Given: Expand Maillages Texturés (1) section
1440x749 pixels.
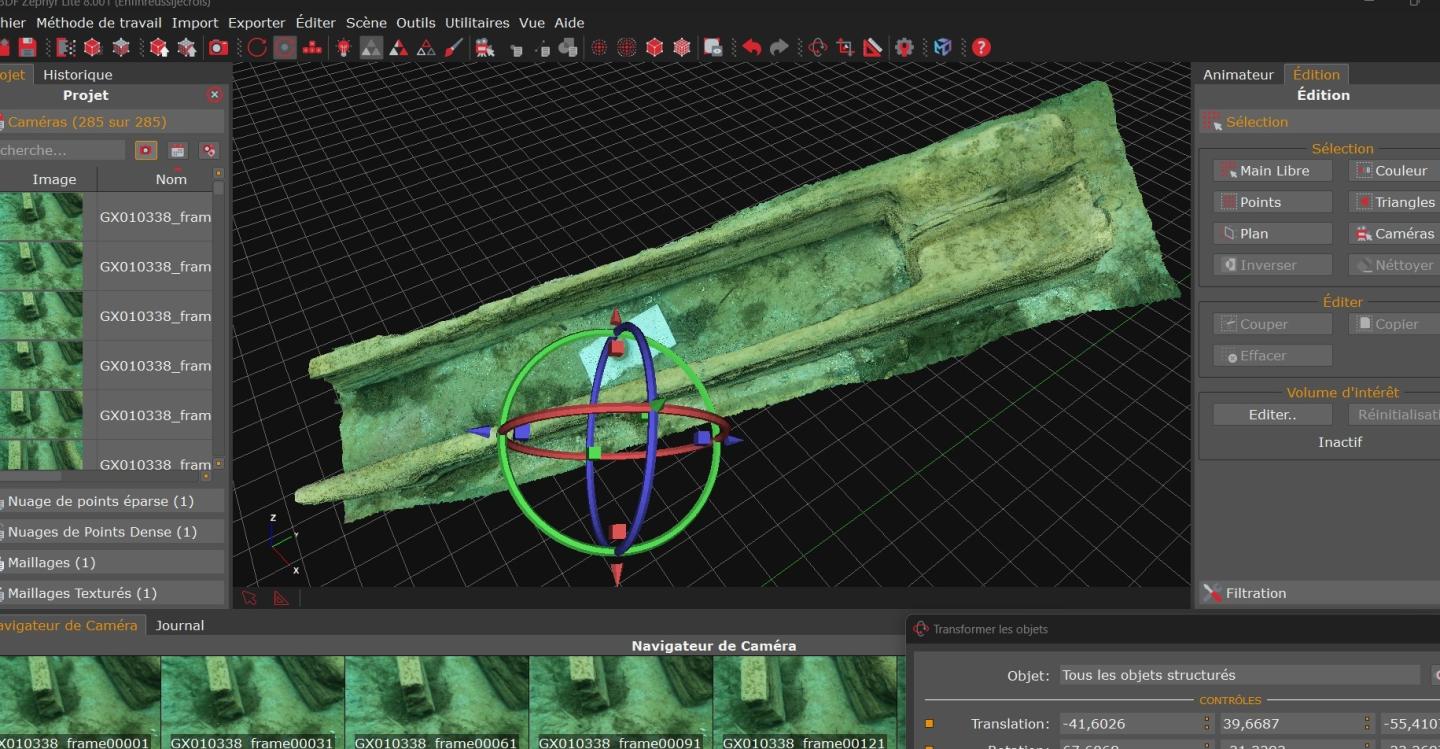Looking at the screenshot, I should (111, 594).
